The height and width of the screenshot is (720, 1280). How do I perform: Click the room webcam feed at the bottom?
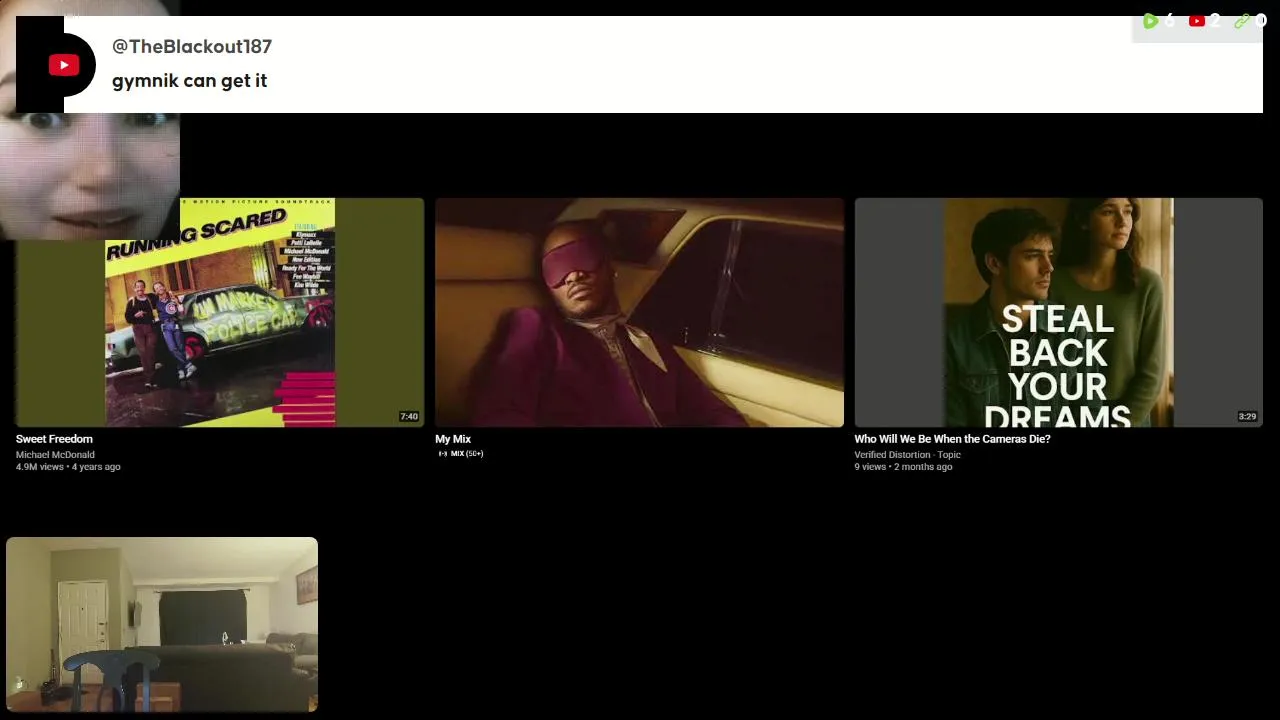point(162,625)
